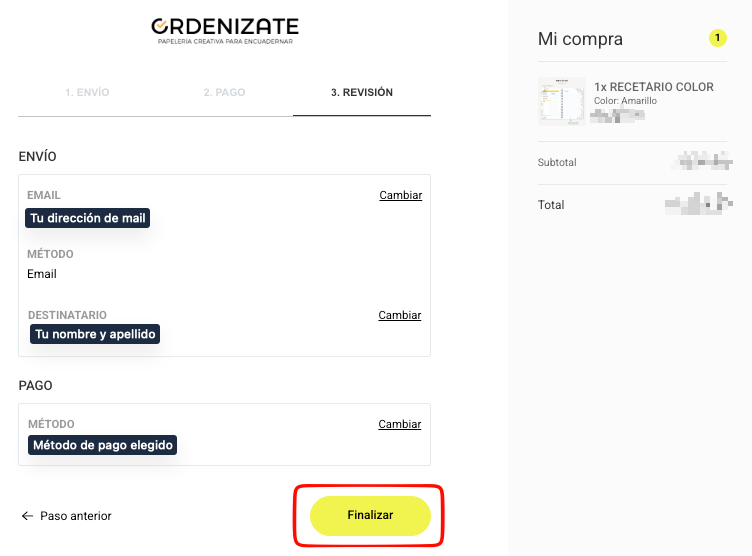
Task: Click the 'Color: Amarillo' variant text
Action: pos(625,101)
